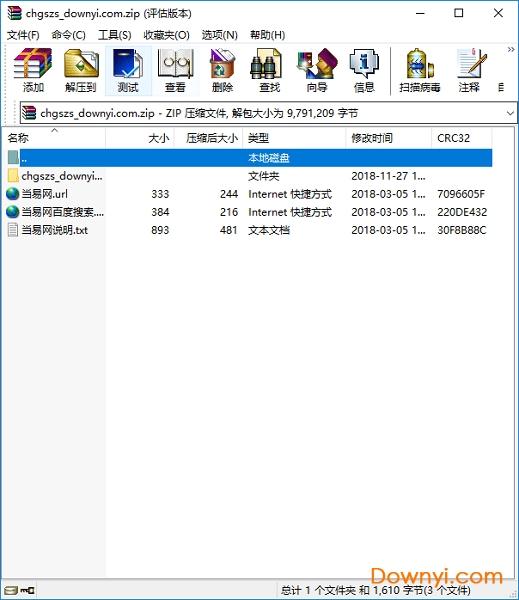Screen dimensions: 519x600
Task: Open the Tools (工具) menu
Action: click(x=114, y=35)
